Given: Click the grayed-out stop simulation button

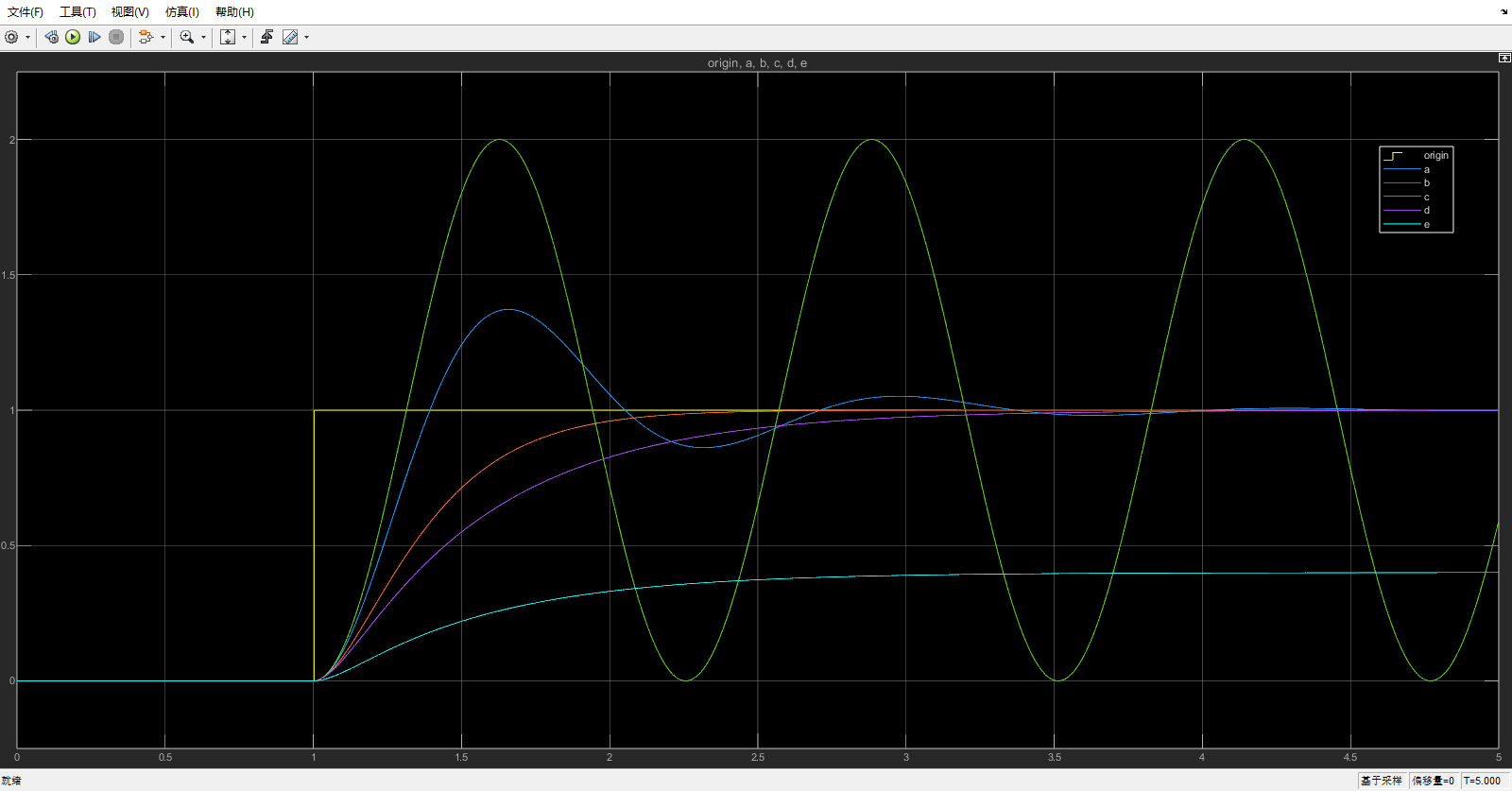Looking at the screenshot, I should pos(116,37).
